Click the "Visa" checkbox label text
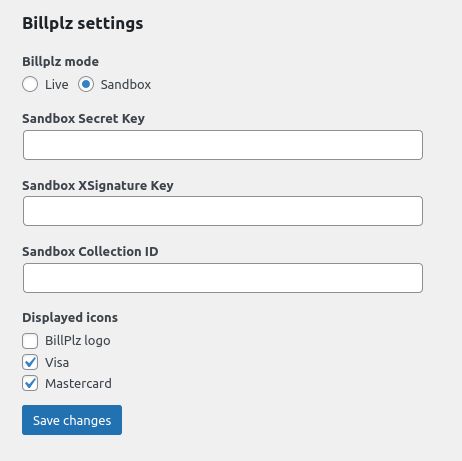The height and width of the screenshot is (461, 462). pyautogui.click(x=57, y=362)
